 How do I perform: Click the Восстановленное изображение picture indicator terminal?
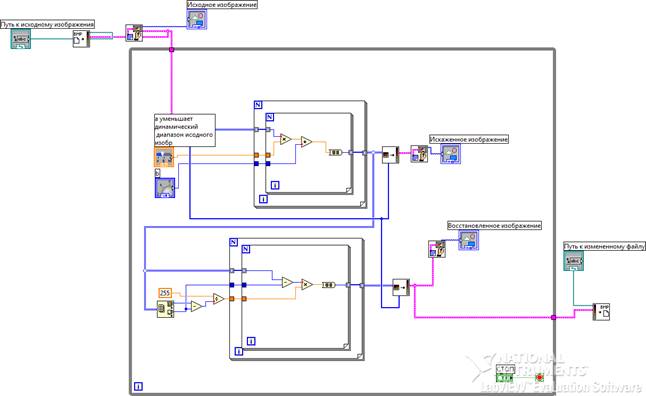[468, 240]
